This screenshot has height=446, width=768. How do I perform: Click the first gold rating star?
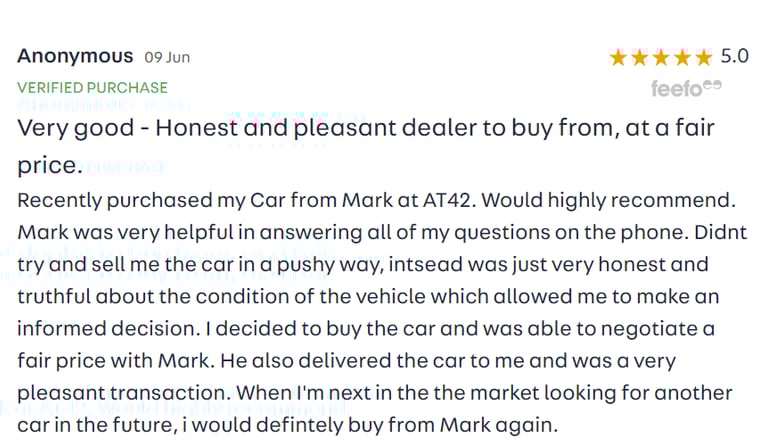tap(618, 58)
